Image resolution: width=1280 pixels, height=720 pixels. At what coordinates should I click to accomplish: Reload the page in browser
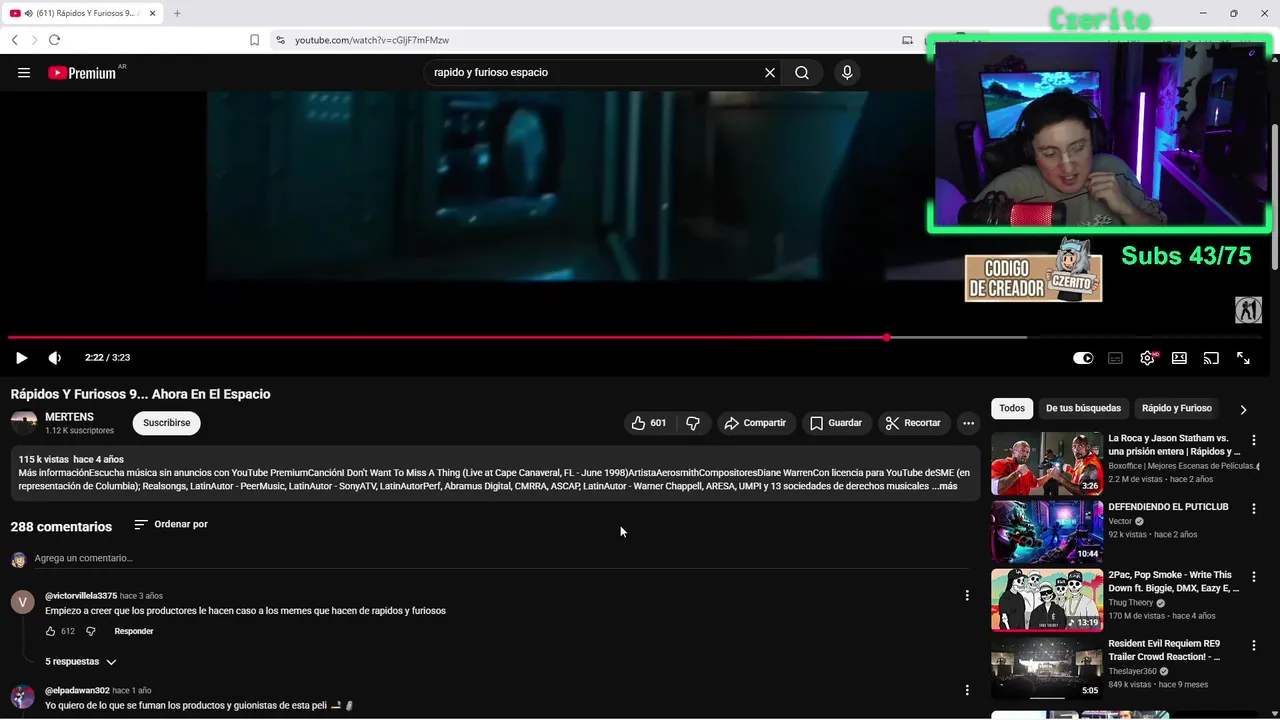tap(54, 40)
